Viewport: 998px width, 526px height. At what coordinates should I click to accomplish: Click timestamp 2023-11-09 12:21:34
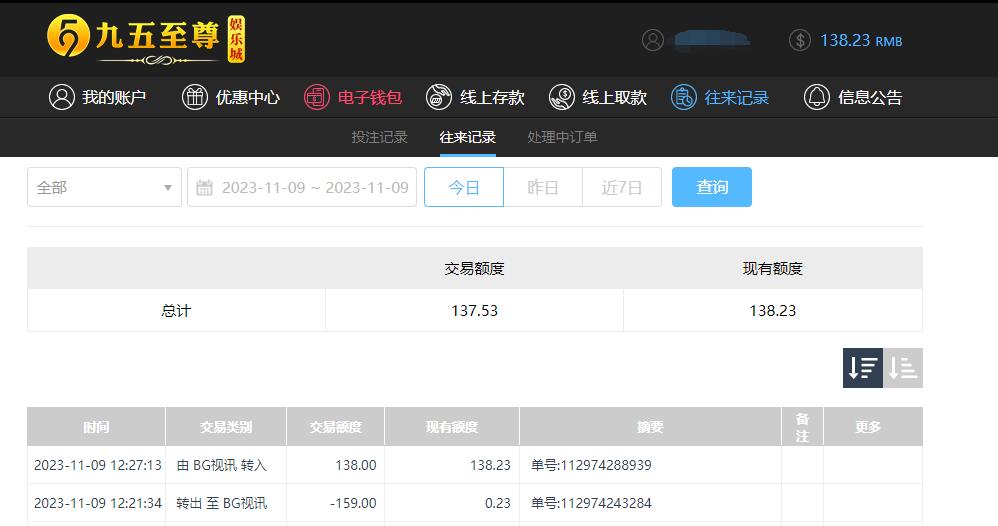[97, 503]
